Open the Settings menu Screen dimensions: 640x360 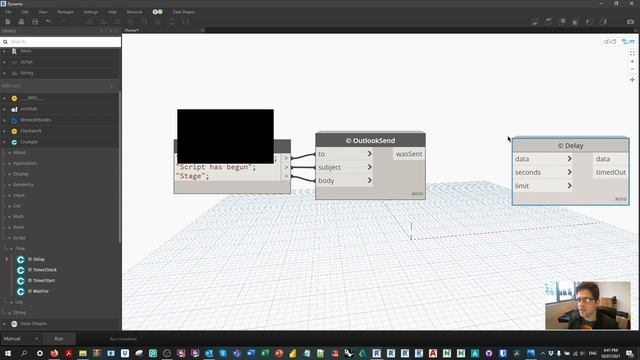click(x=91, y=12)
